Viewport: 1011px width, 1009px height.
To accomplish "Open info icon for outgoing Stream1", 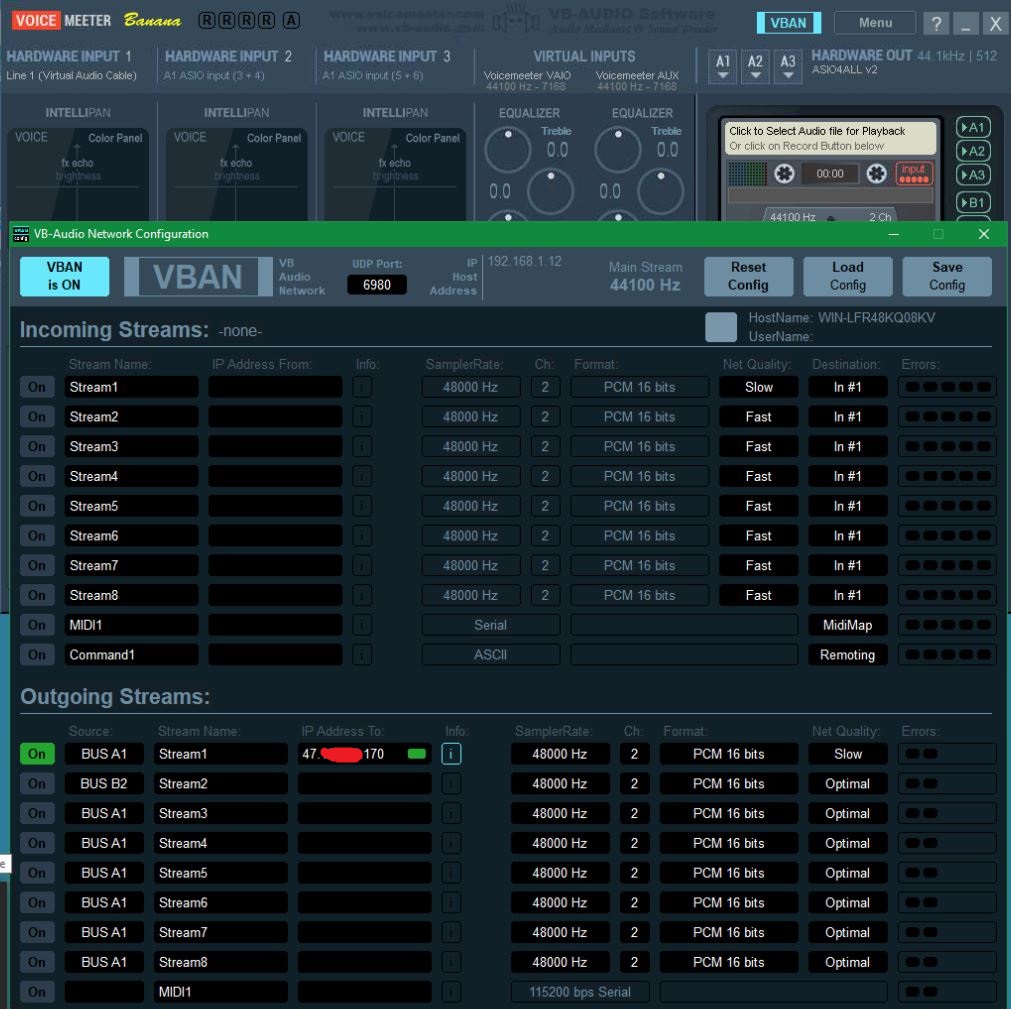I will click(451, 754).
